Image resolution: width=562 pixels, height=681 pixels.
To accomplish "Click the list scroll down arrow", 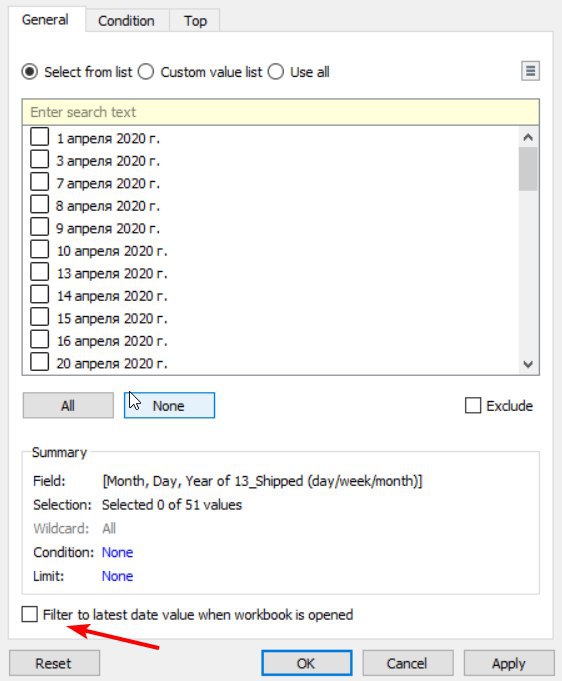I will point(528,364).
